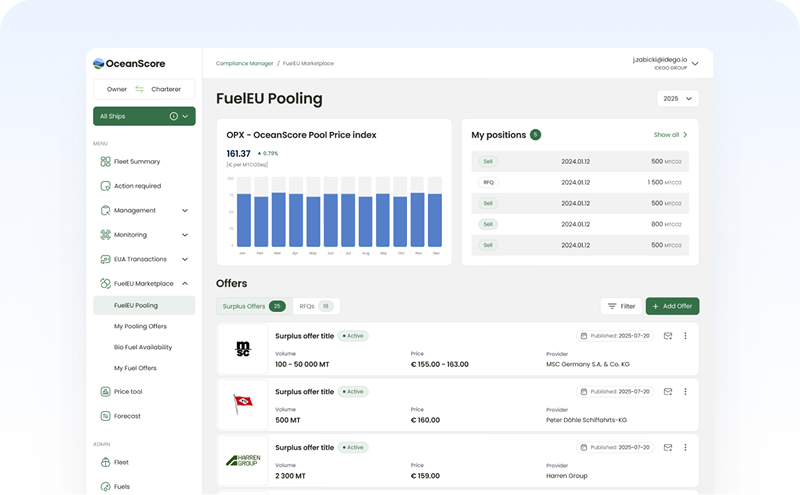800x495 pixels.
Task: Expand the Management sidebar section
Action: click(185, 211)
